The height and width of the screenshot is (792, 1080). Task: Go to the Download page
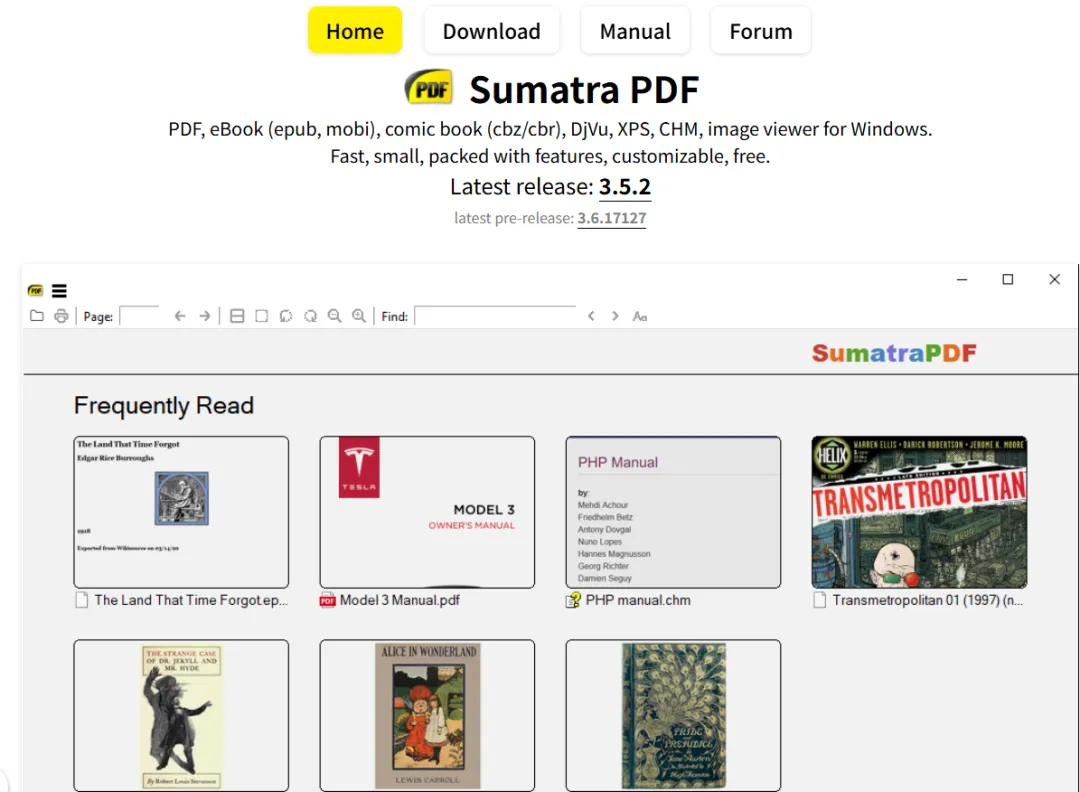click(x=491, y=30)
